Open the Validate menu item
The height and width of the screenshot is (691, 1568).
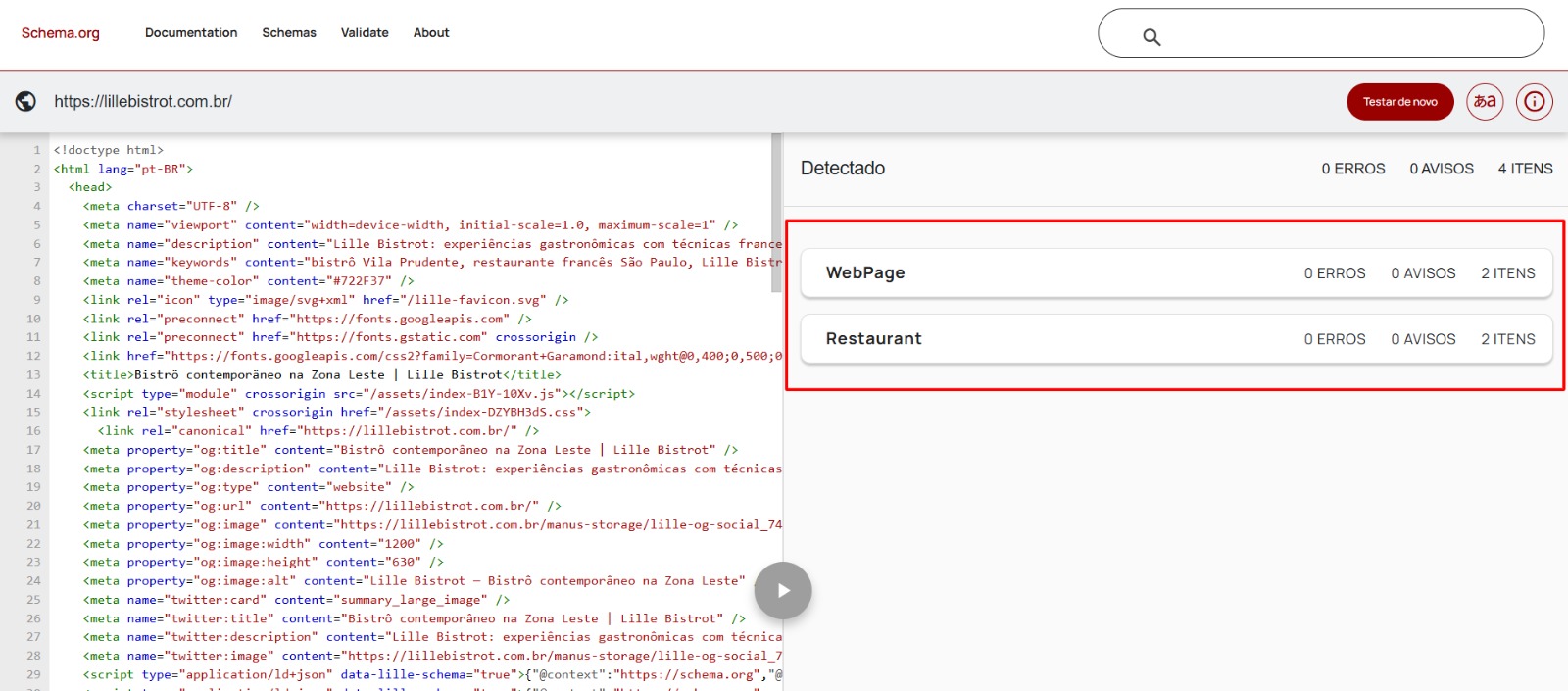(365, 33)
